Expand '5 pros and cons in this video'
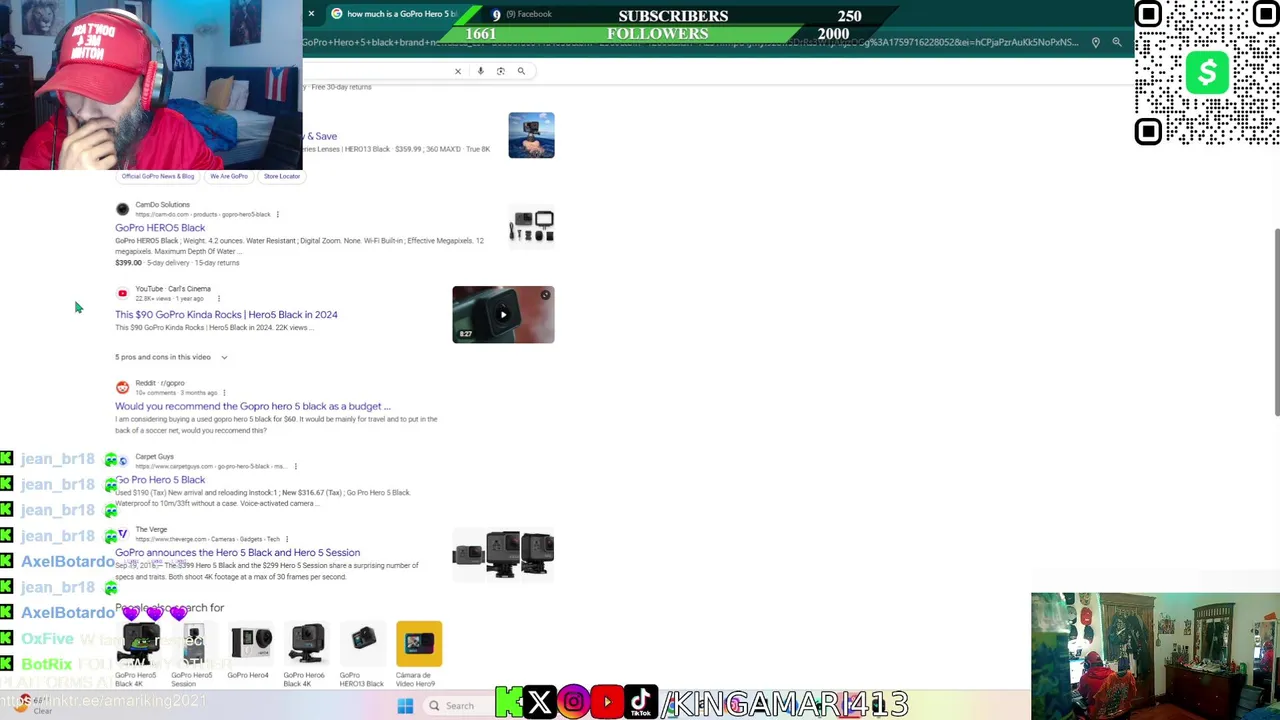The image size is (1280, 720). 171,357
